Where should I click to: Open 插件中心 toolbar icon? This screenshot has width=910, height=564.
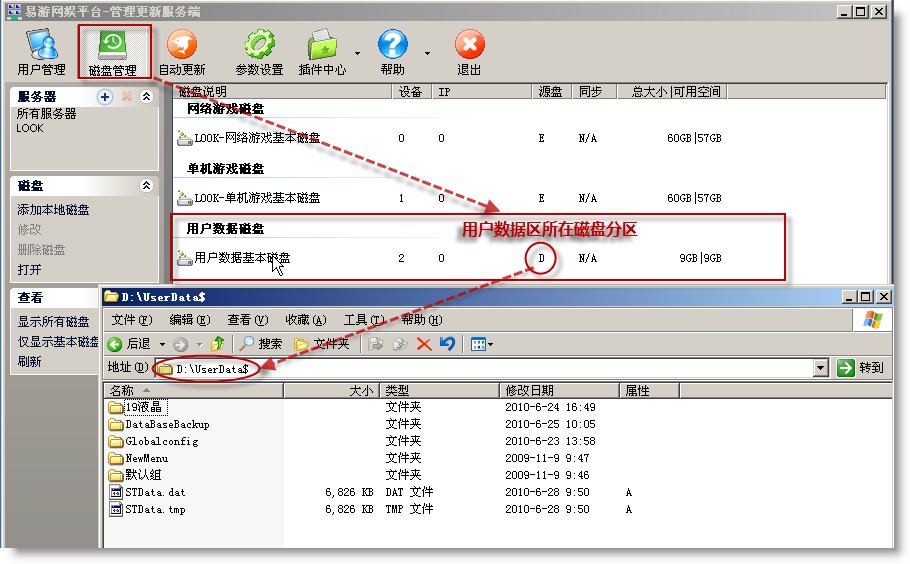pos(322,52)
